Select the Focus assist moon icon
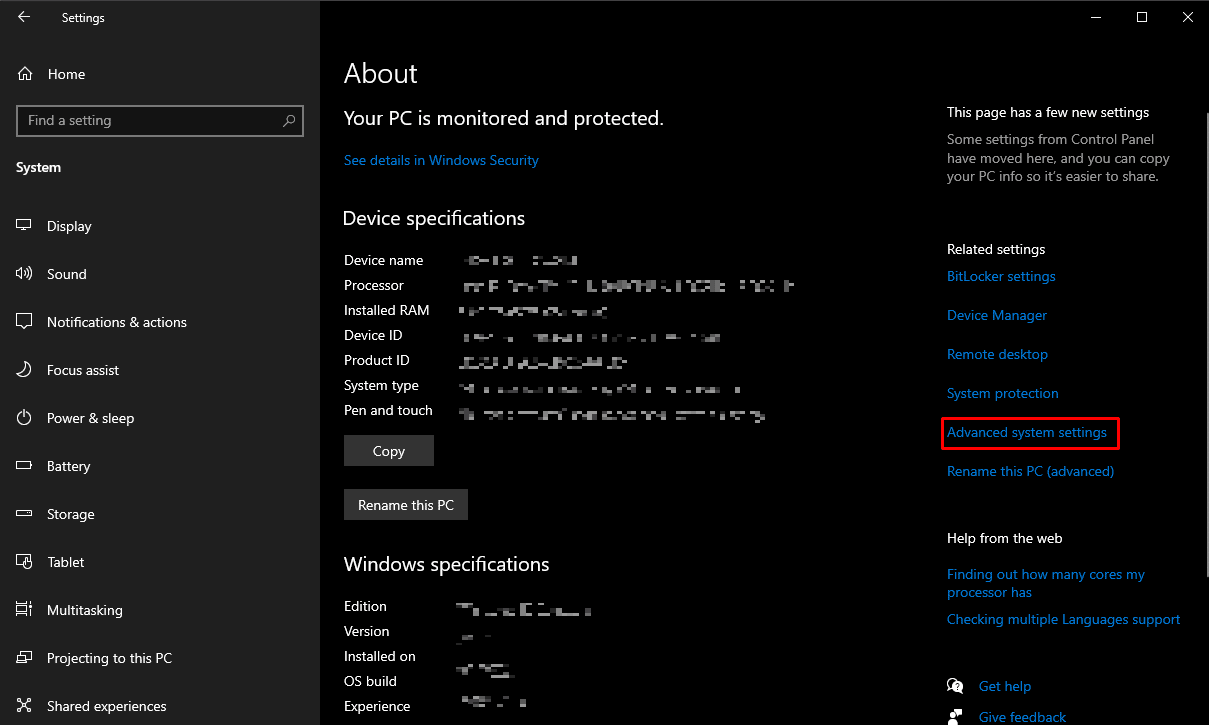Viewport: 1209px width, 725px height. tap(25, 370)
